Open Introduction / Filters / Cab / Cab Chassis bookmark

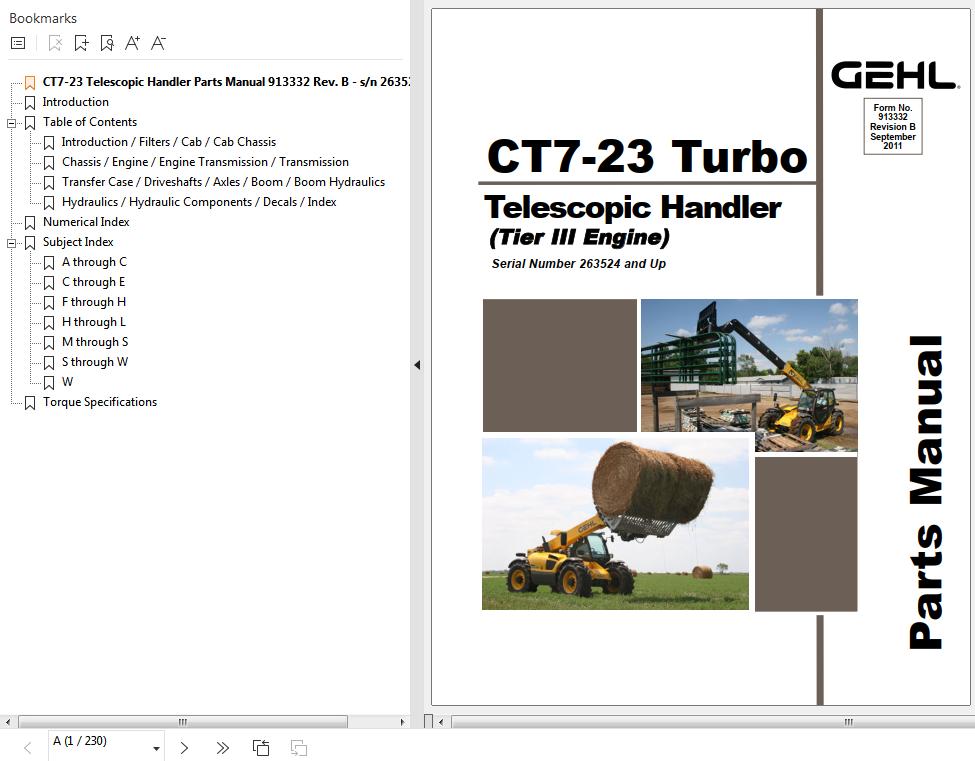click(169, 142)
